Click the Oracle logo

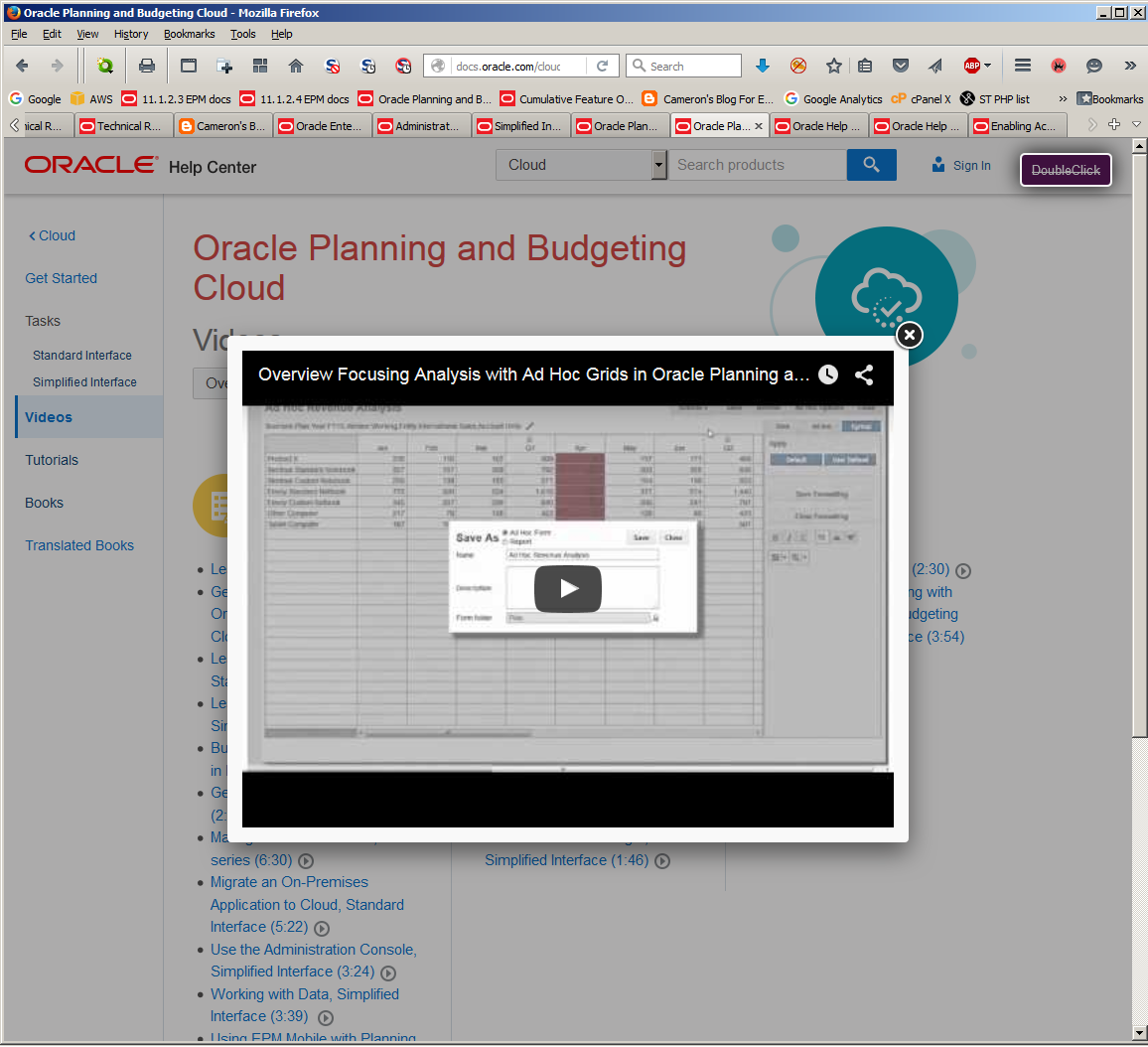click(90, 165)
